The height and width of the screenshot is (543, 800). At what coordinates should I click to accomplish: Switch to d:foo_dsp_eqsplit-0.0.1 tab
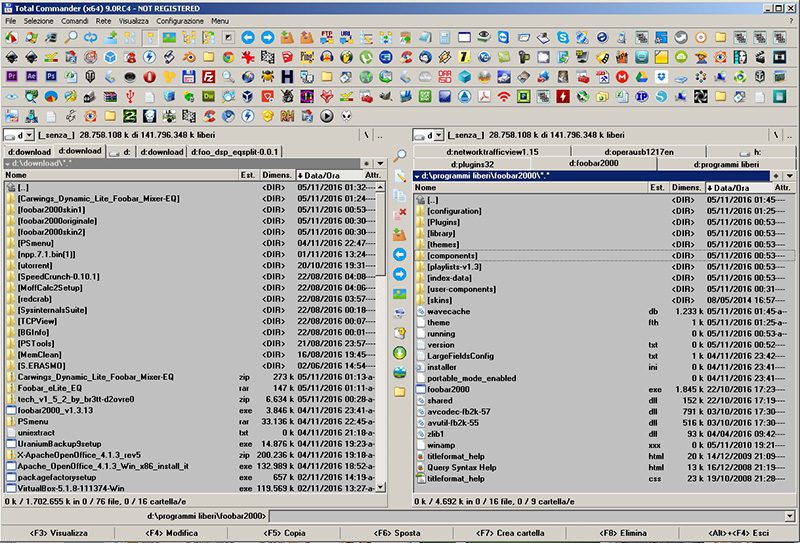coord(235,152)
